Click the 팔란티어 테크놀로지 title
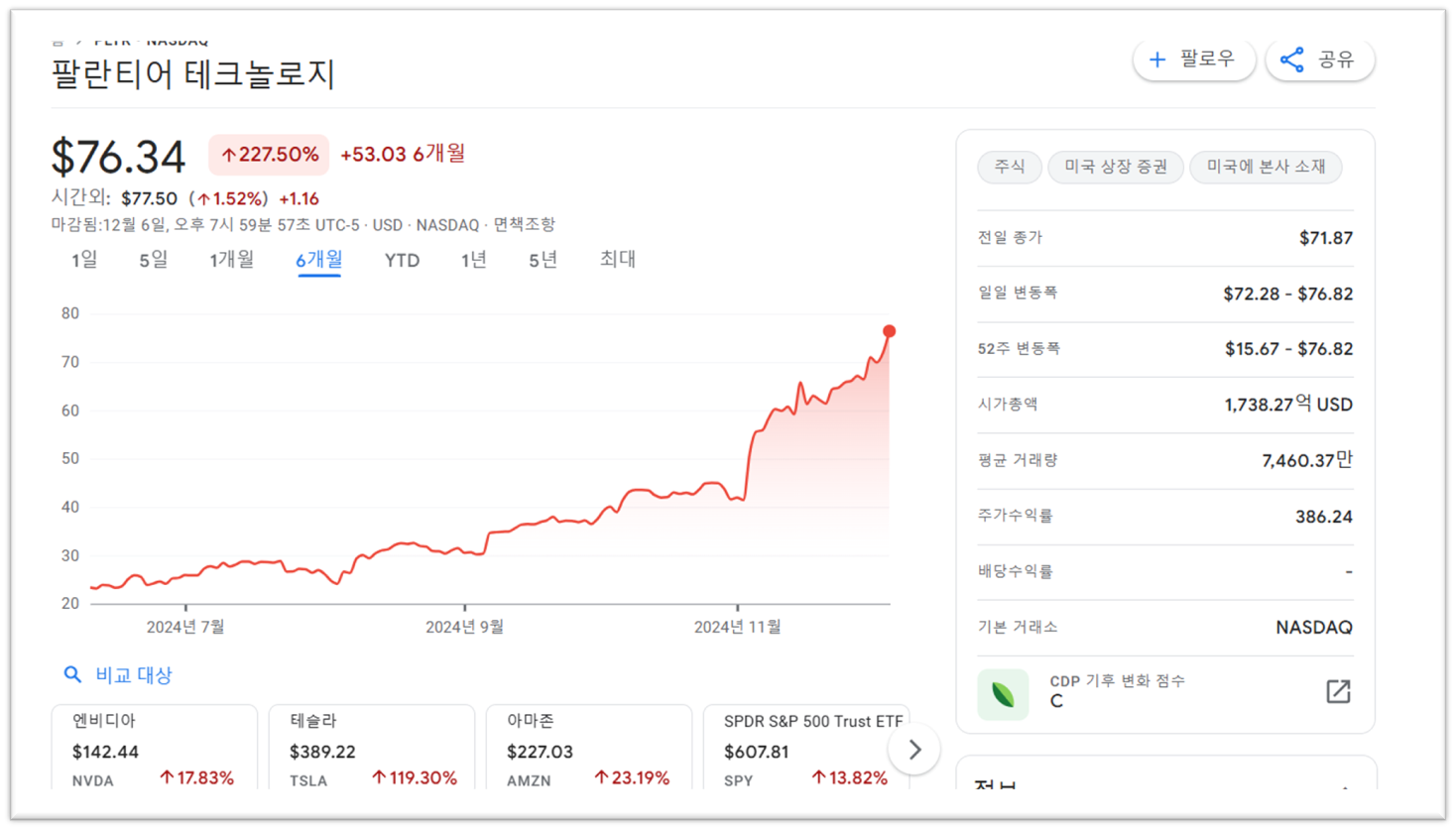The image size is (1456, 830). pyautogui.click(x=193, y=74)
